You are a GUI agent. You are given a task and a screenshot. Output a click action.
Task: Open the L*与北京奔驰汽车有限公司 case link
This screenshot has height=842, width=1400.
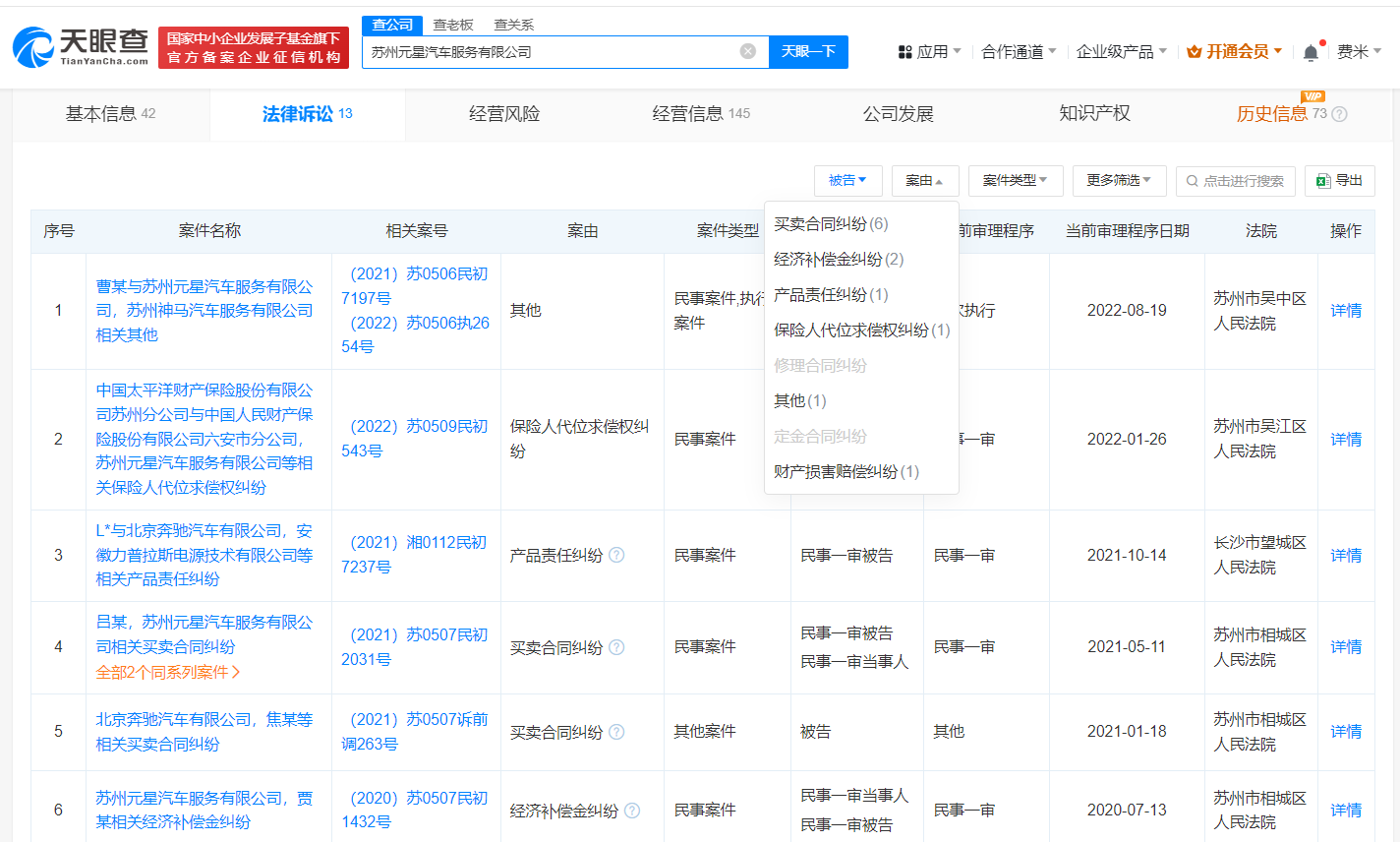point(204,555)
